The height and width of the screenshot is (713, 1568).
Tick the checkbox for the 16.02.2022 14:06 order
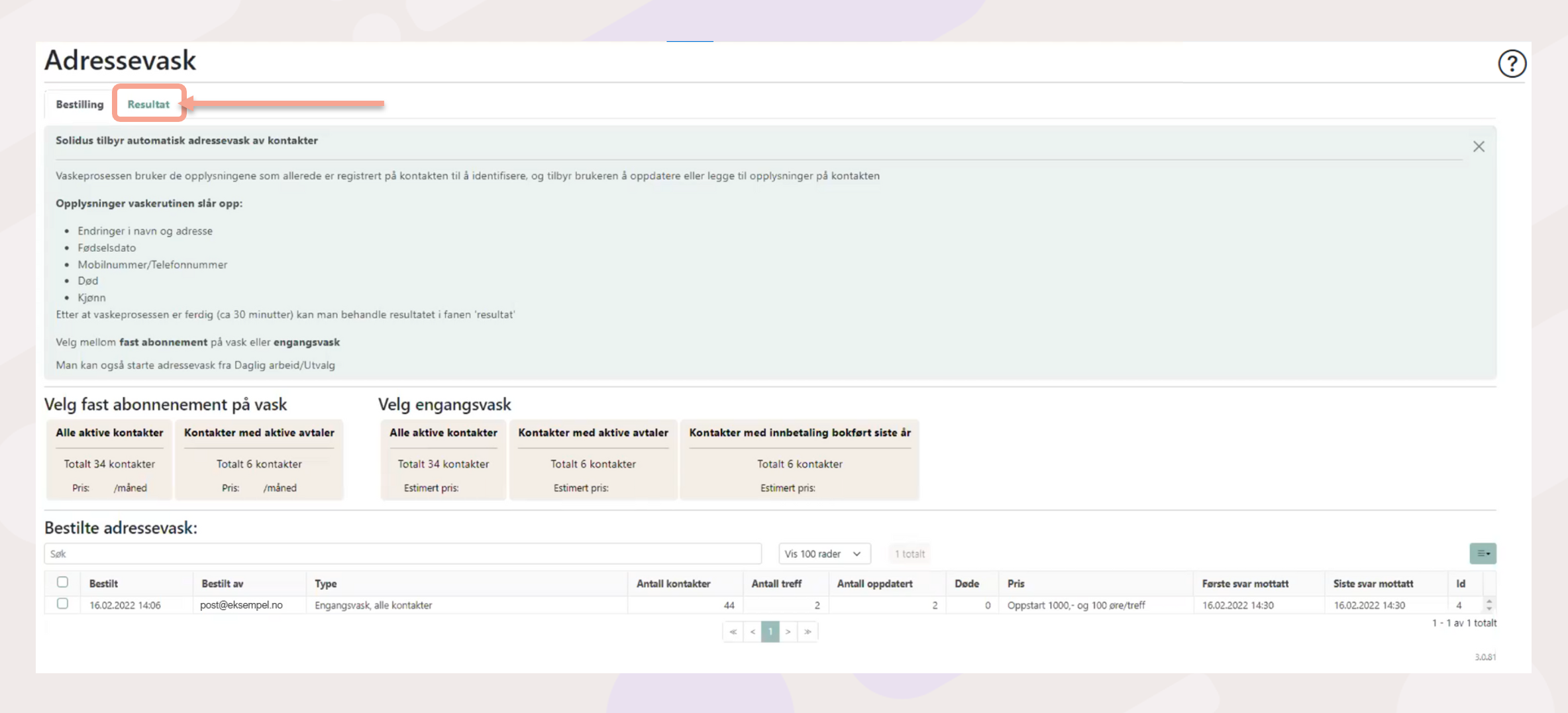[x=62, y=604]
